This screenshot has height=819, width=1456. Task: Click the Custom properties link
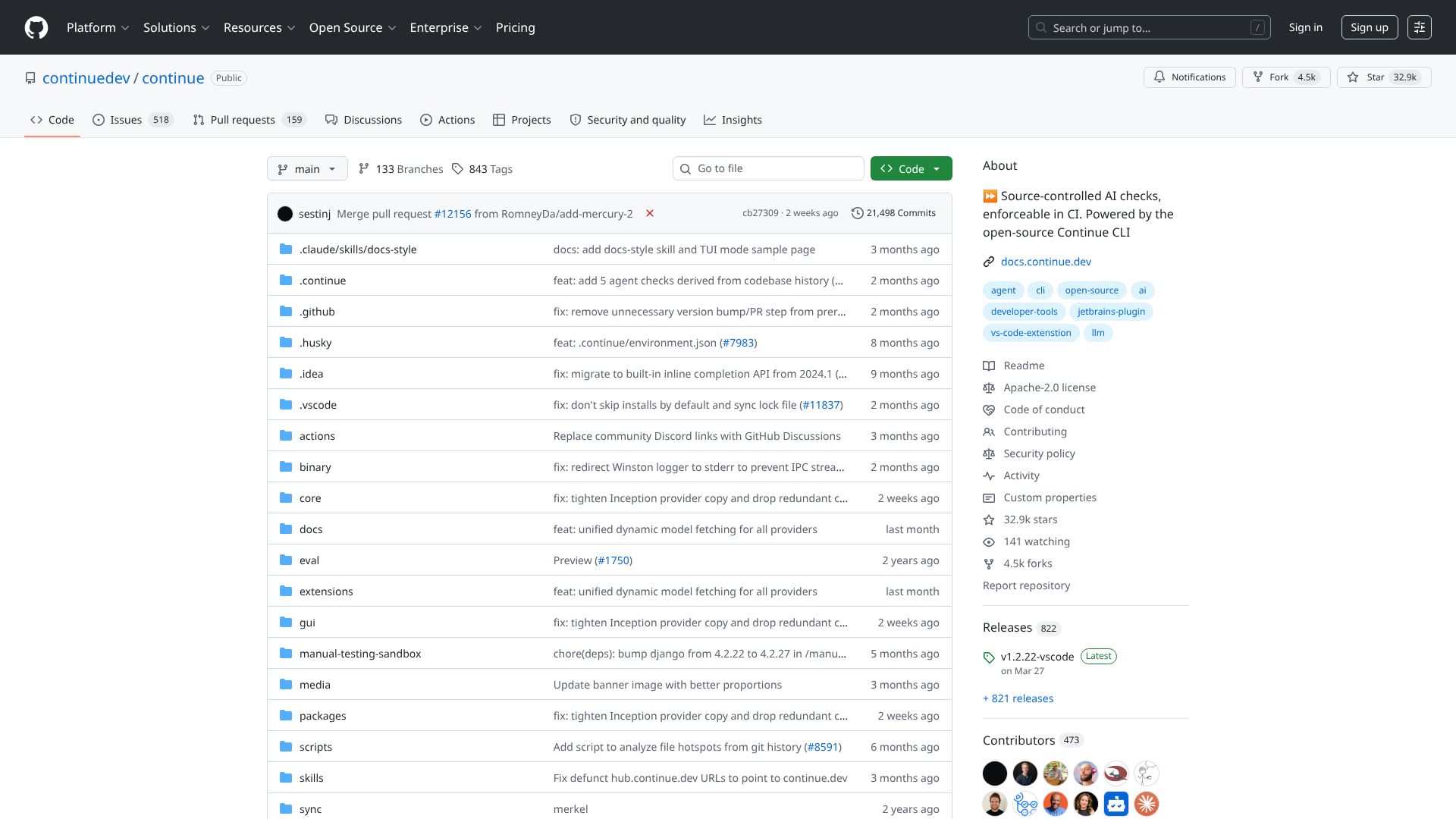point(1050,497)
